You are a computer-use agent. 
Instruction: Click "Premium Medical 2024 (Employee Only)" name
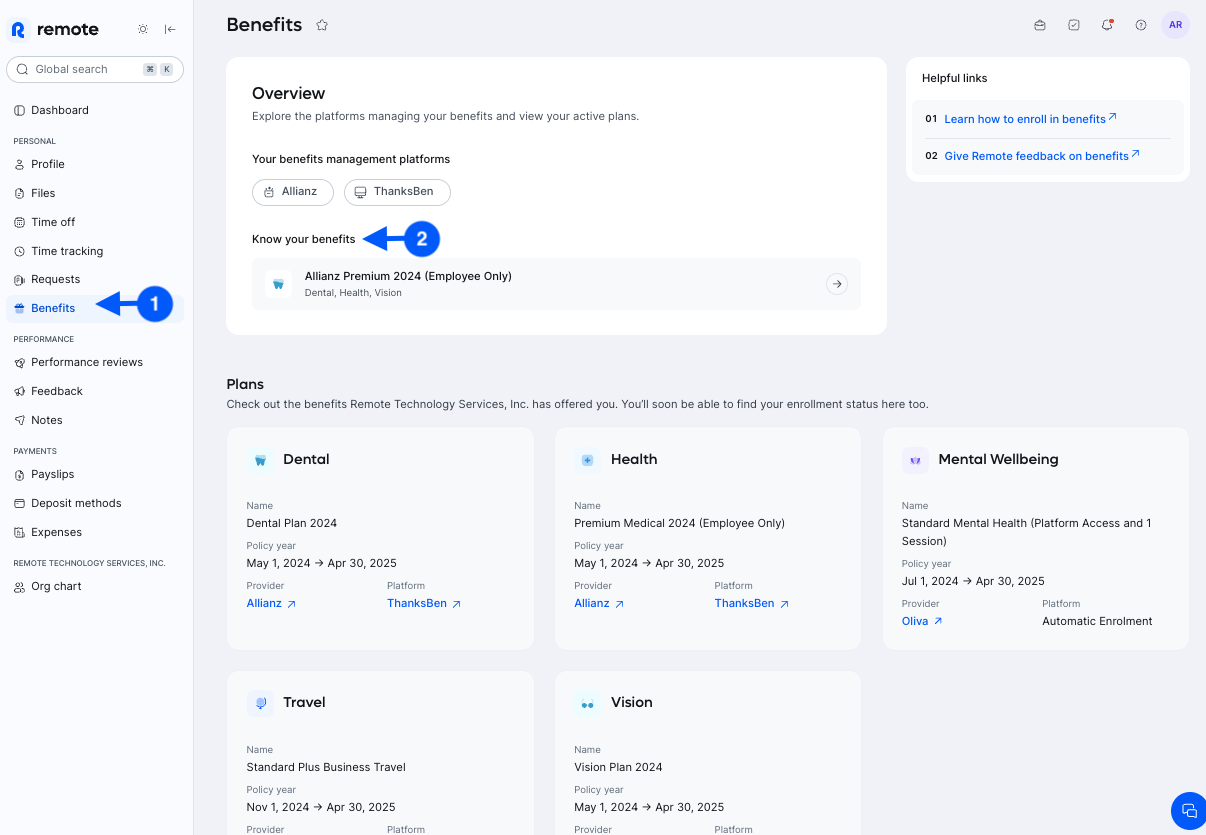(680, 524)
